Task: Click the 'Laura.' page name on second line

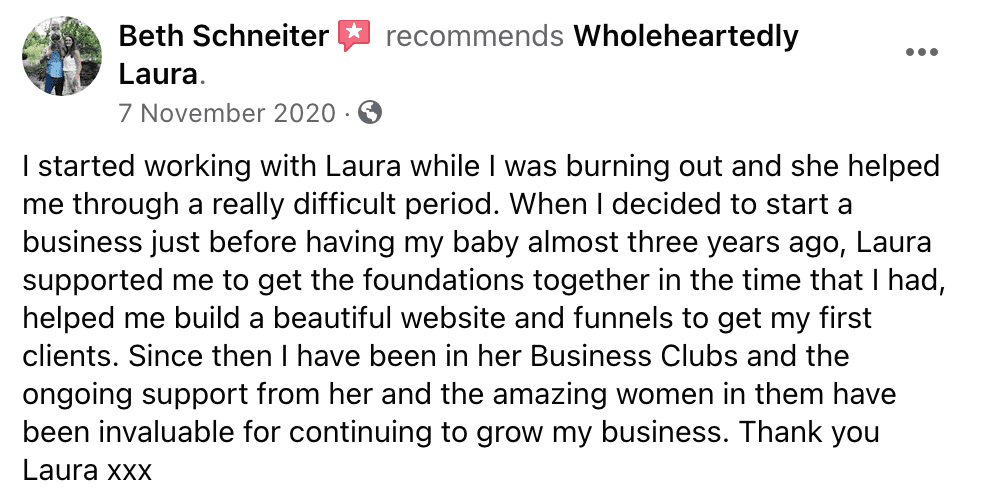Action: [161, 75]
